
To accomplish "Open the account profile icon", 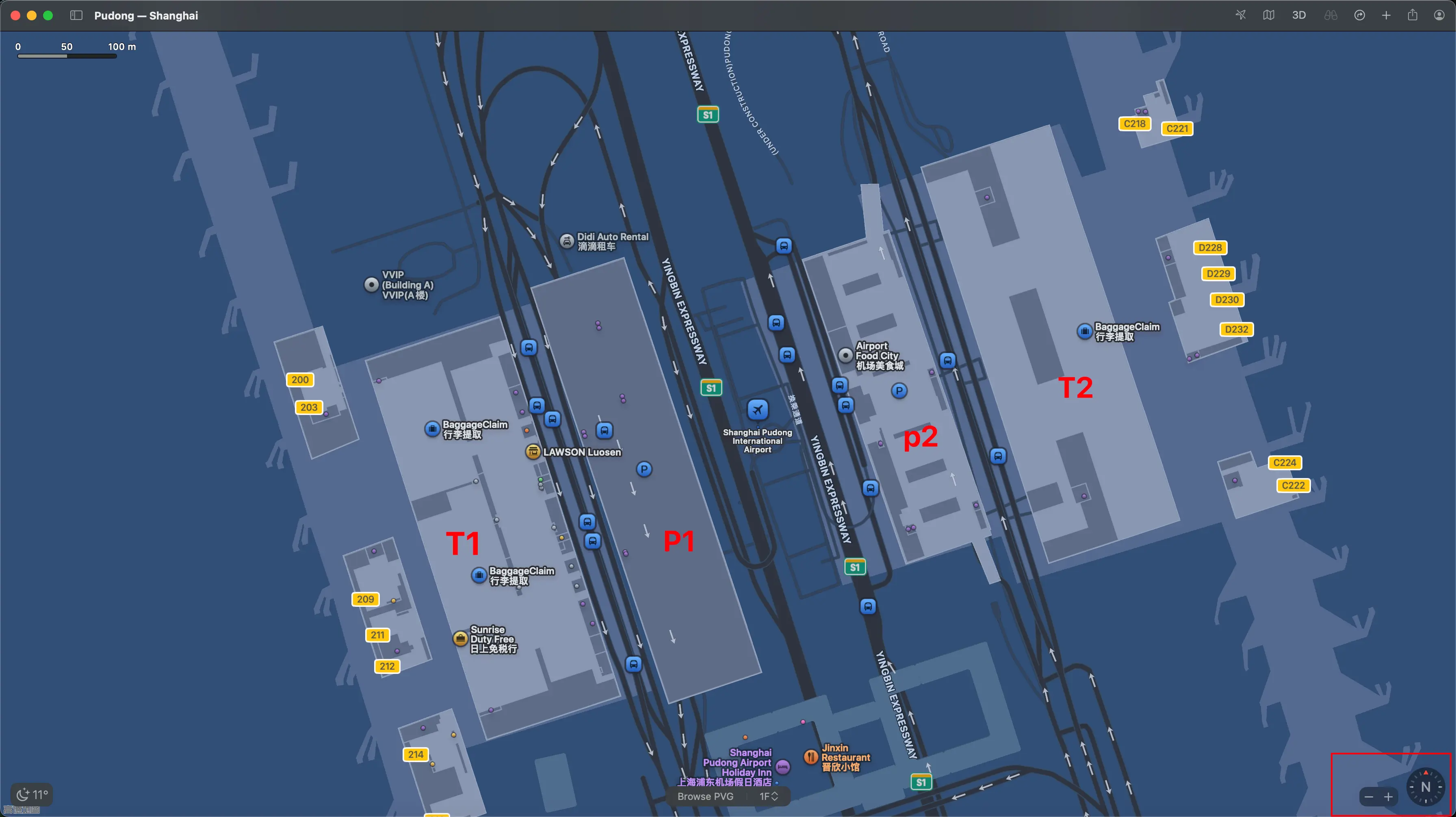I will [x=1439, y=15].
